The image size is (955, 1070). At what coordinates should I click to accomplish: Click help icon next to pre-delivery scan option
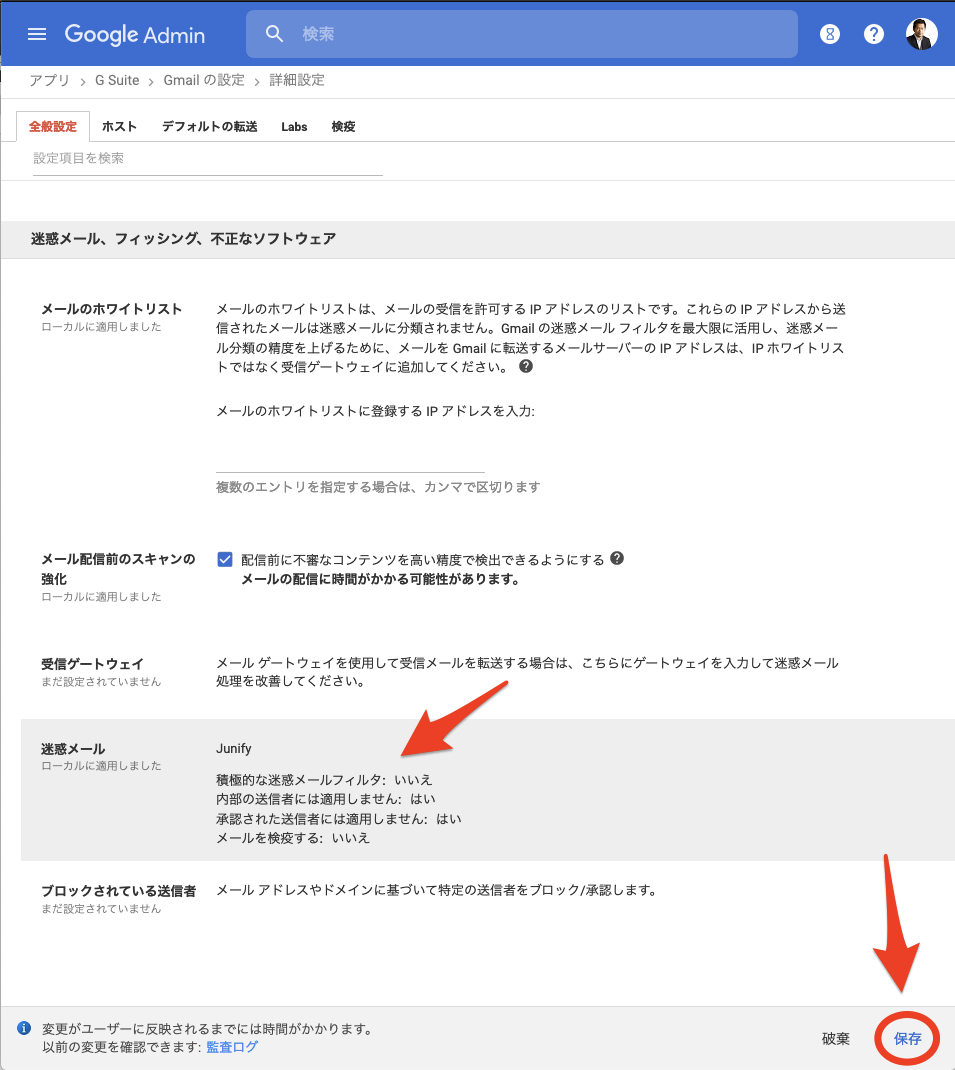[x=617, y=559]
